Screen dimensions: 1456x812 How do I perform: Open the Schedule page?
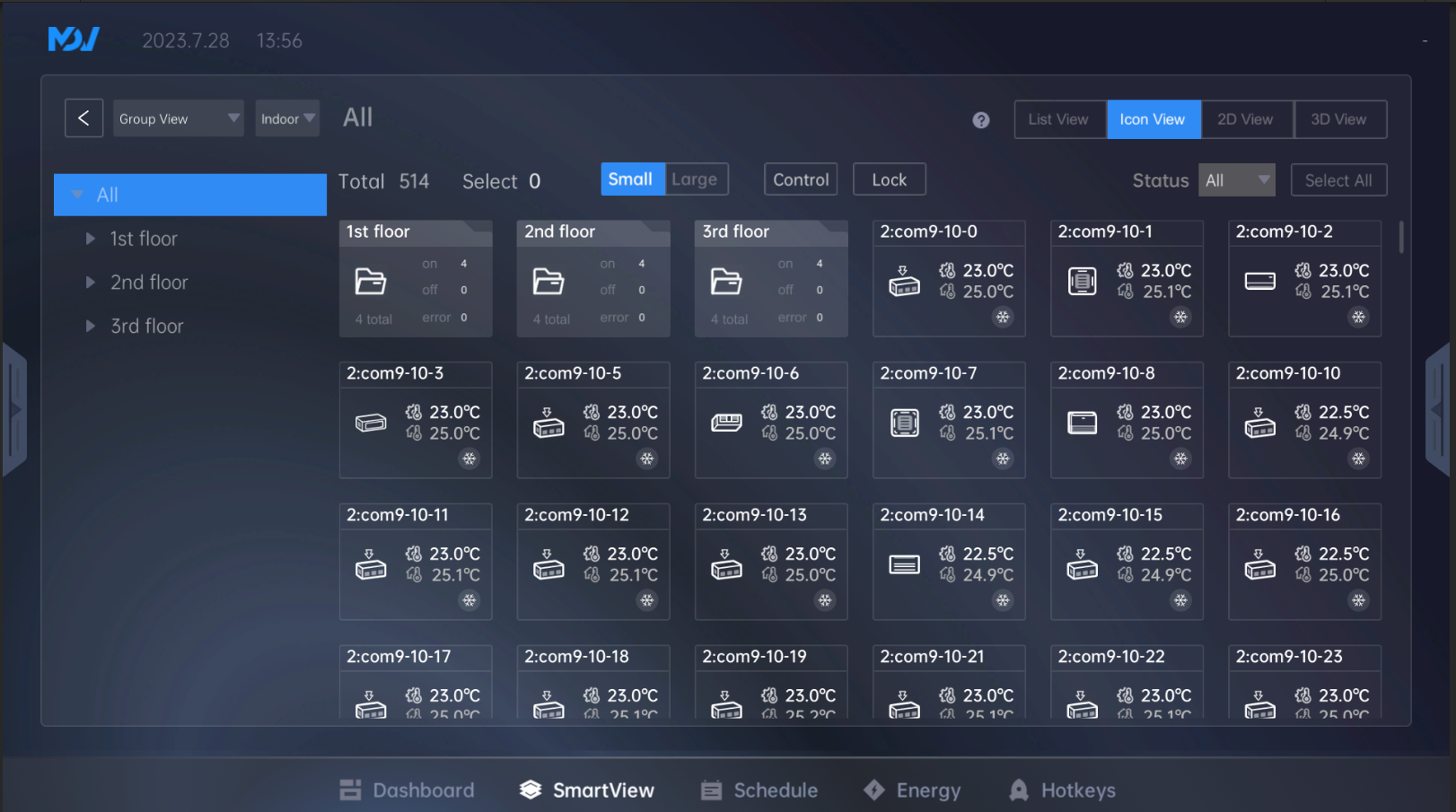click(759, 790)
